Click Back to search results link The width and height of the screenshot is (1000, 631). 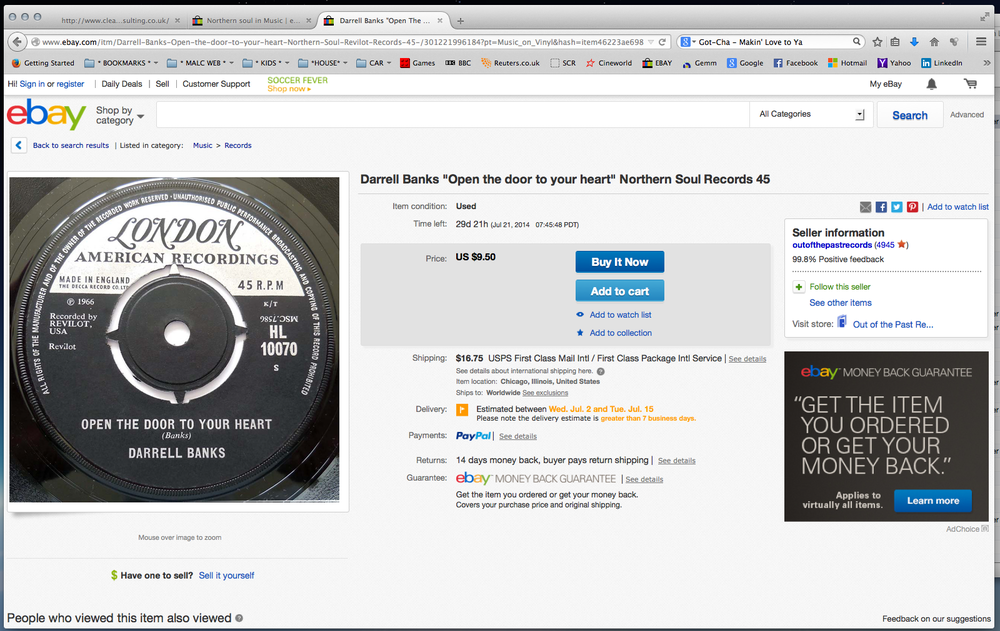point(71,145)
